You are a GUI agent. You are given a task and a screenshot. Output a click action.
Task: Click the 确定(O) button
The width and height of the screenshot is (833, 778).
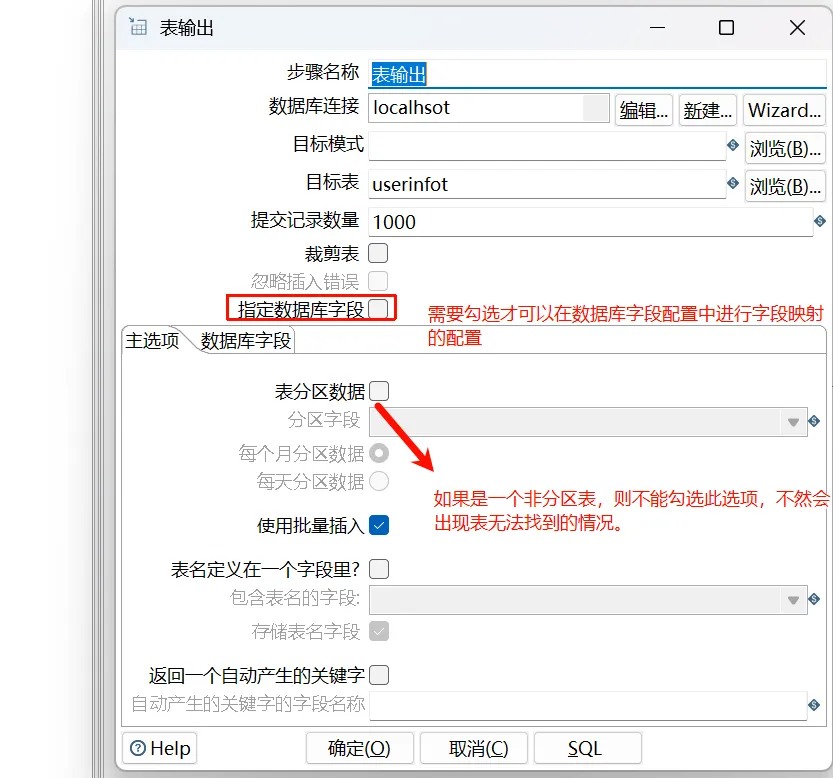click(x=359, y=748)
